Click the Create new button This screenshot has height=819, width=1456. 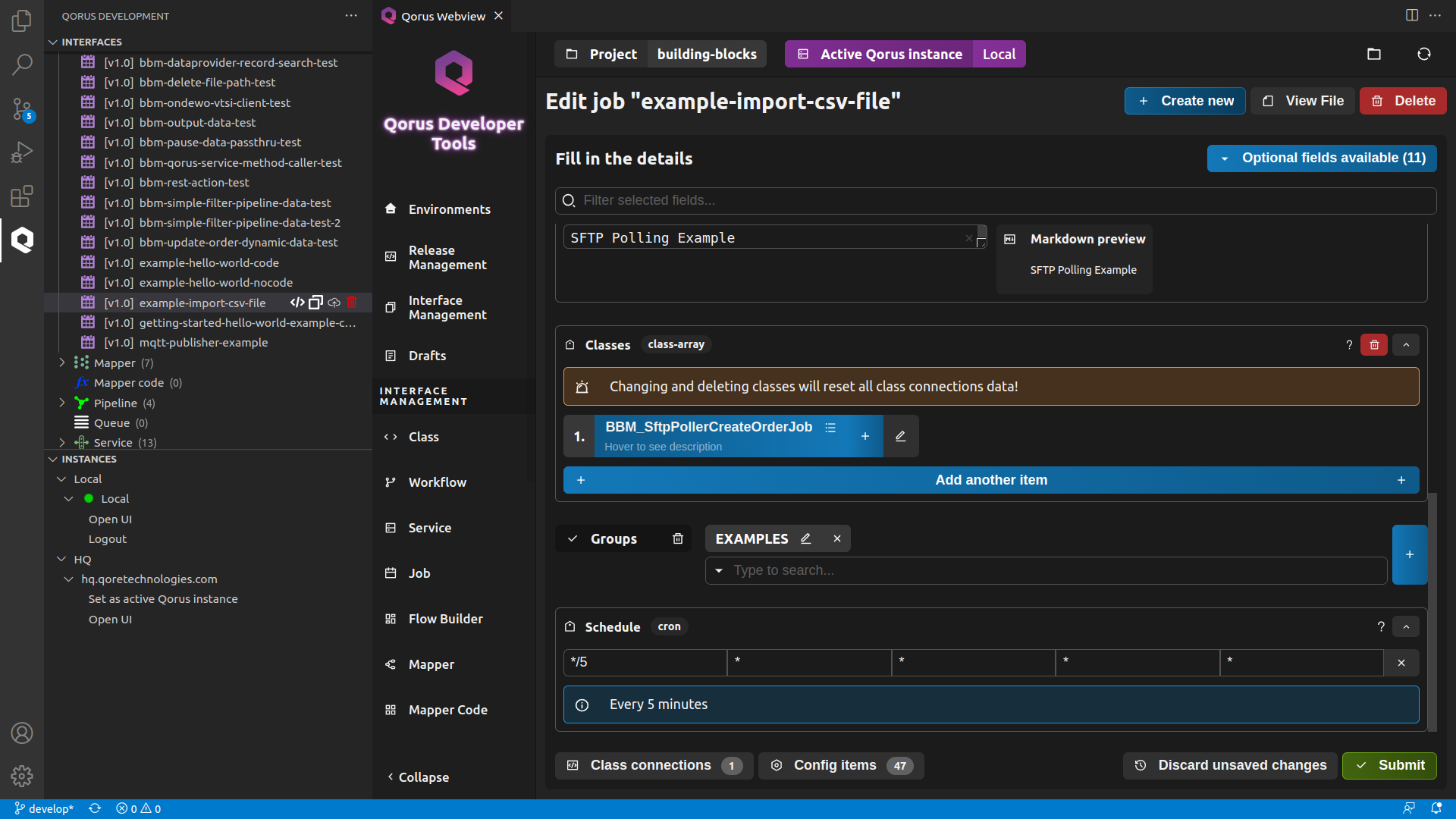click(1185, 101)
